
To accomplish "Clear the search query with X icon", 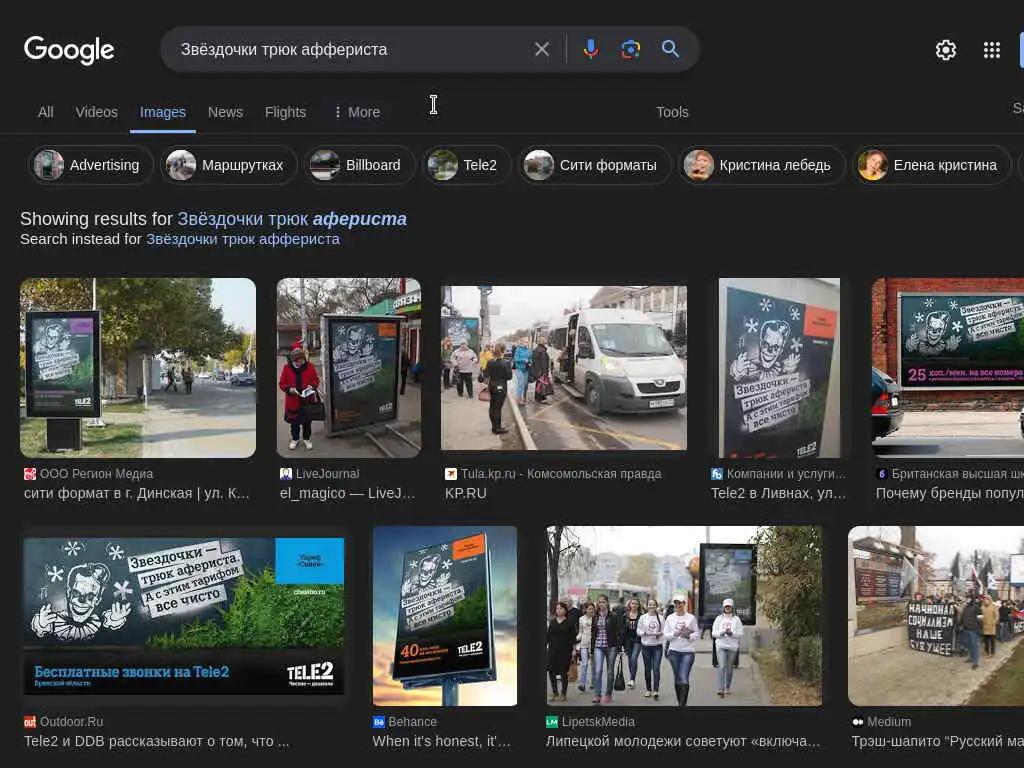I will tap(541, 49).
